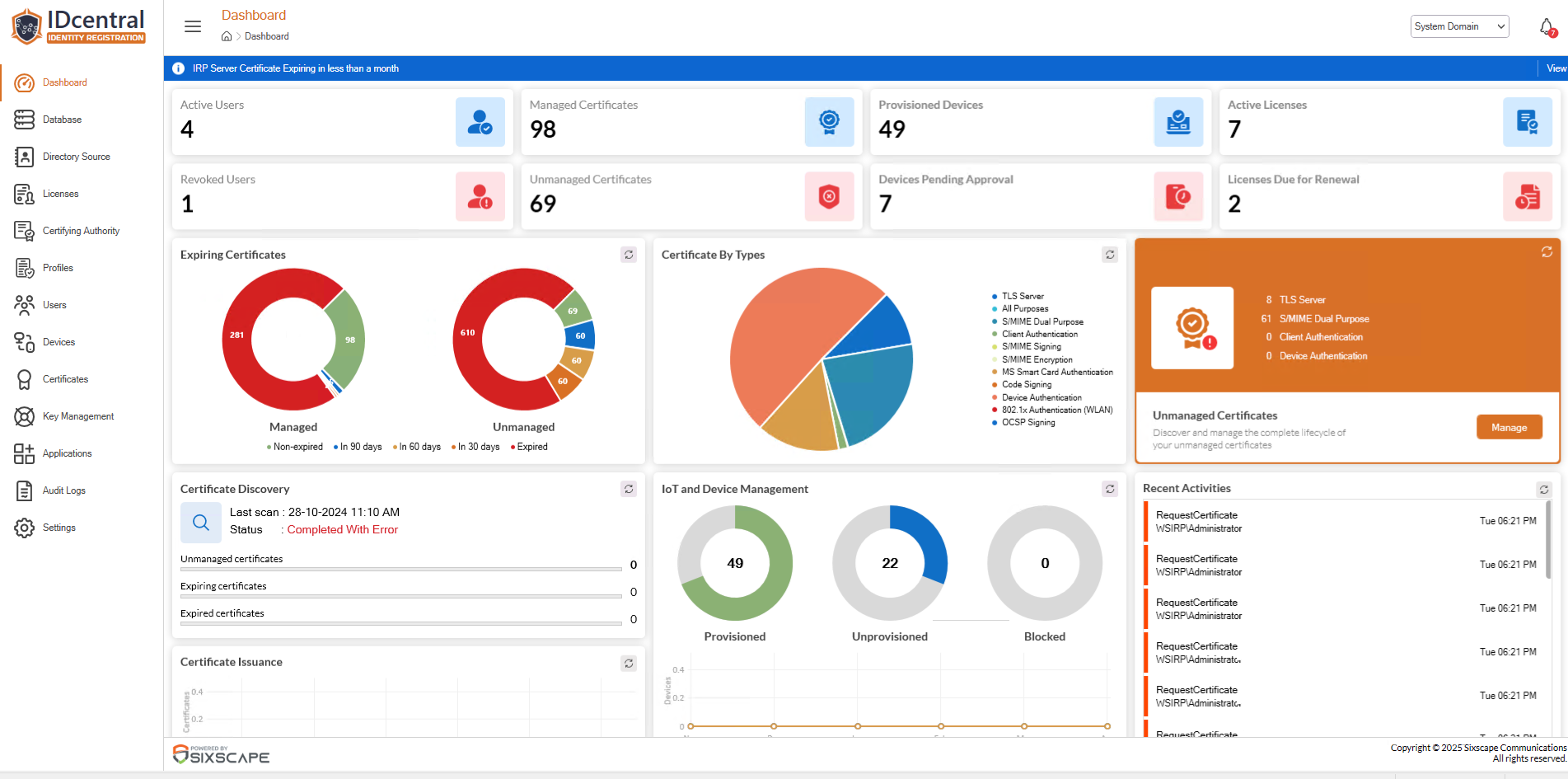Viewport: 1568px width, 779px height.
Task: Click the home breadcrumb icon
Action: pyautogui.click(x=227, y=36)
